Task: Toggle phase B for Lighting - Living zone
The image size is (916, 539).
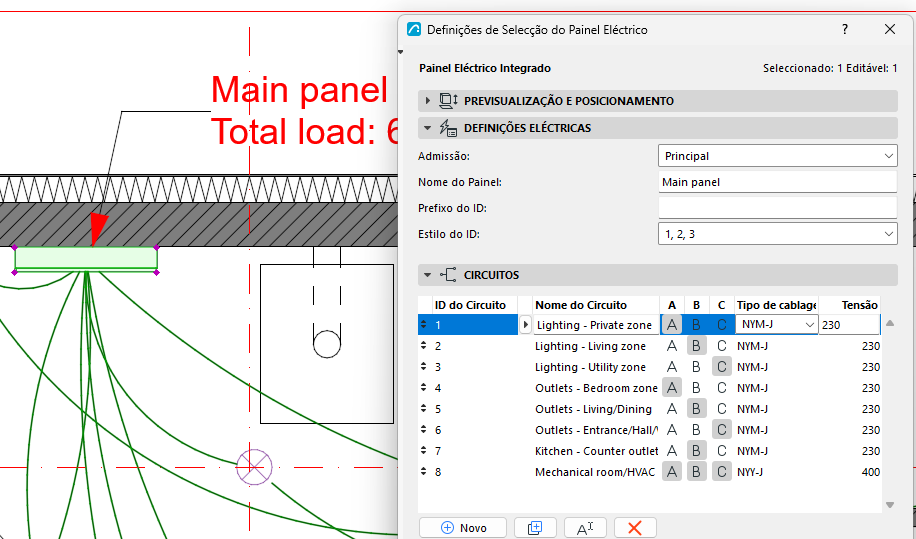Action: pos(696,346)
